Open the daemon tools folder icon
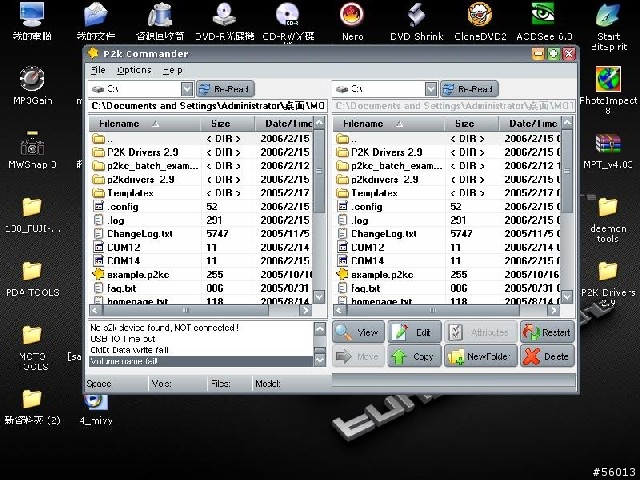The width and height of the screenshot is (640, 480). 608,207
